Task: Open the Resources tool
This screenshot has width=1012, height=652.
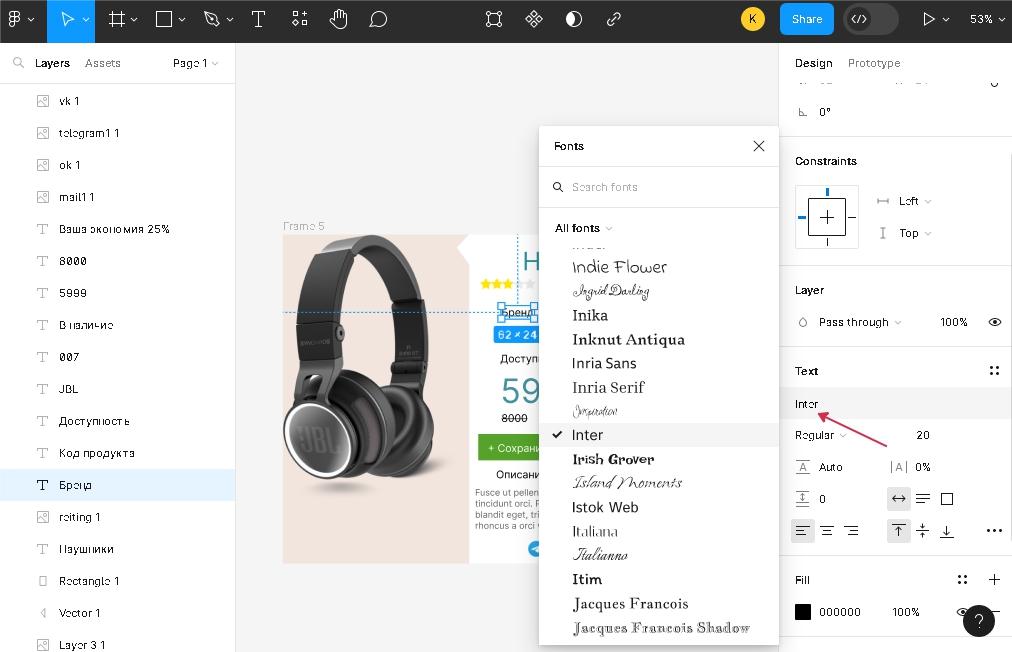Action: point(300,19)
